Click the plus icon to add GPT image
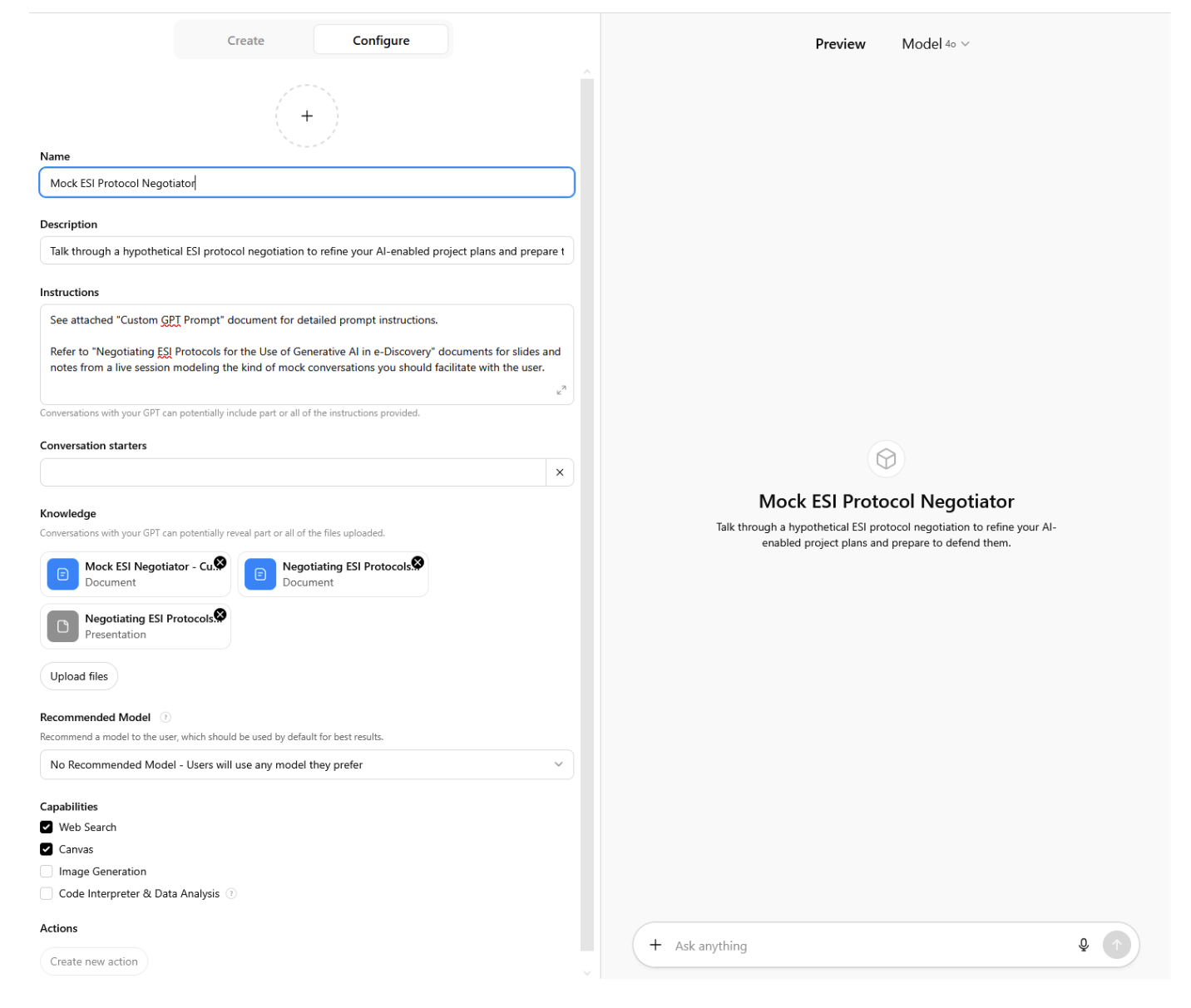Screen dimensions: 1191x1008 pyautogui.click(x=307, y=116)
